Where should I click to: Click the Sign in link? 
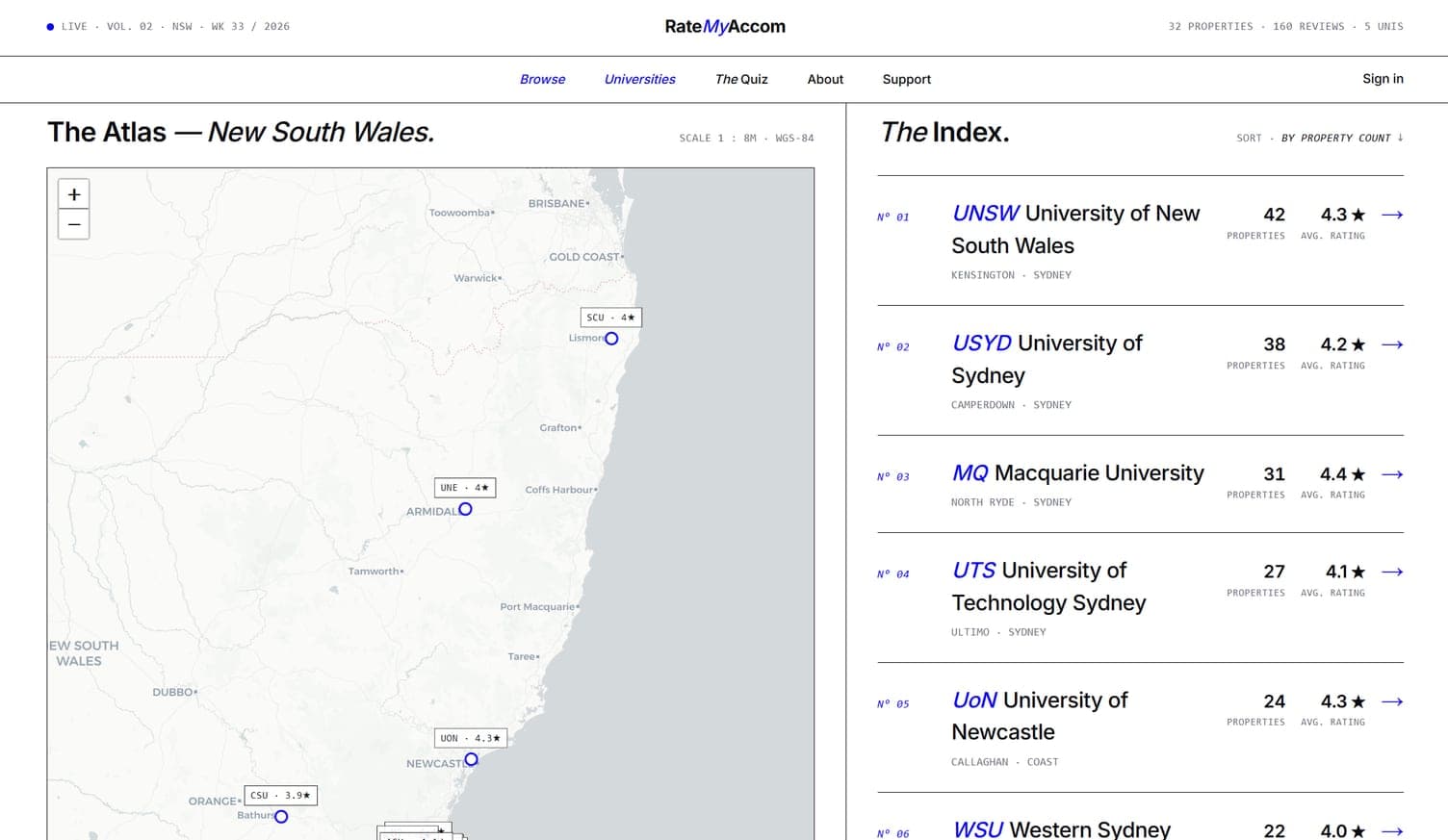click(1383, 79)
